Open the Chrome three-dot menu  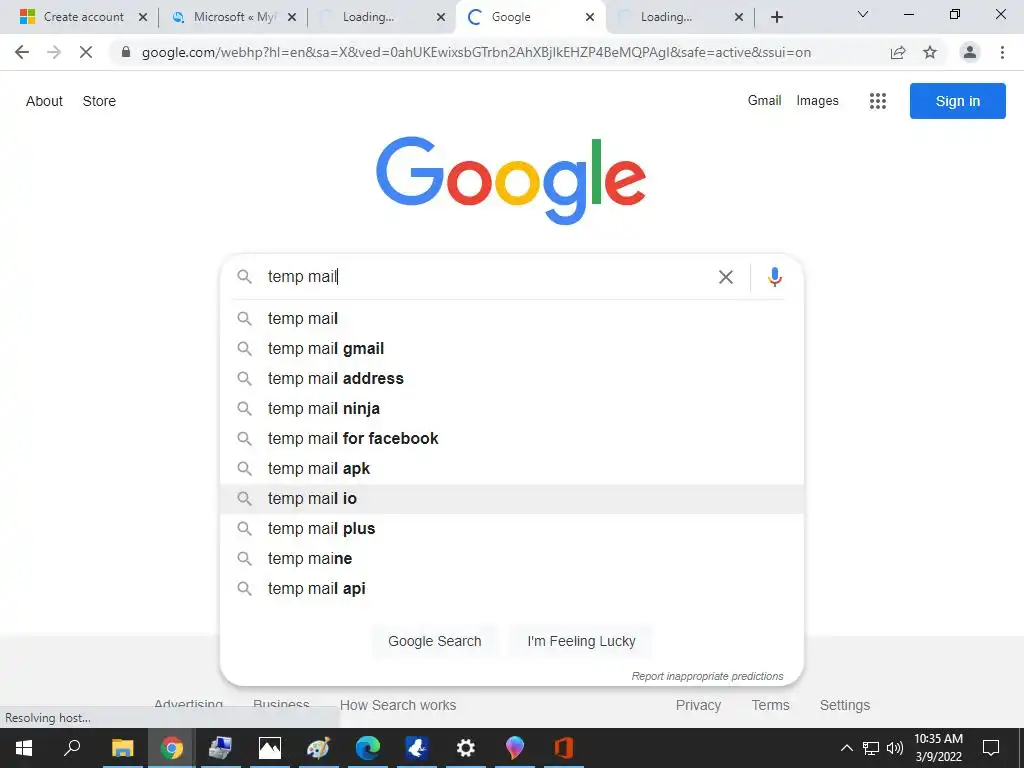click(1002, 52)
